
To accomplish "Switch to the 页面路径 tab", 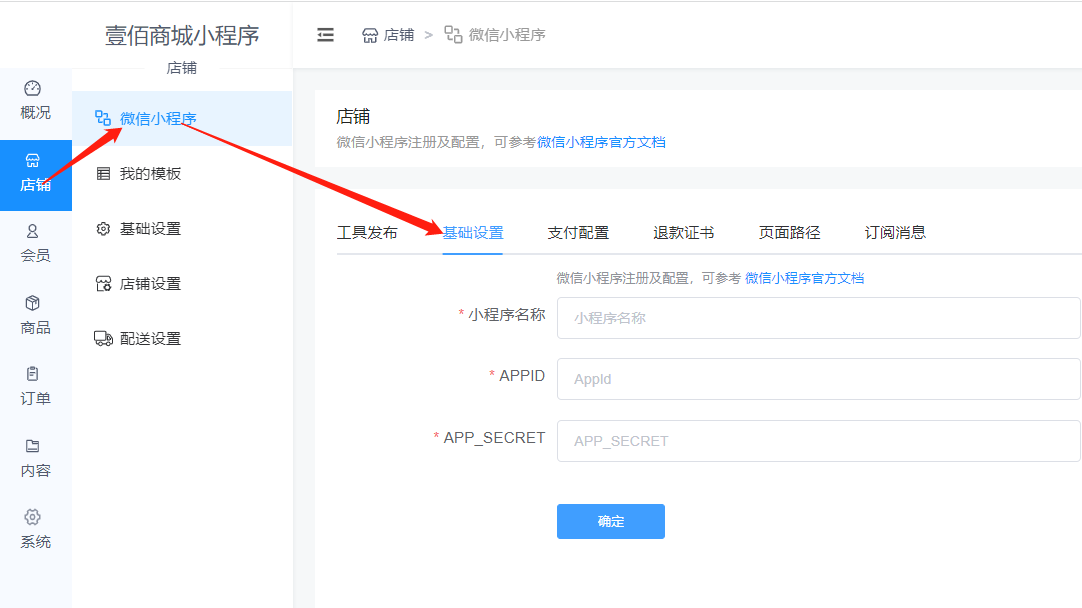I will pos(789,233).
